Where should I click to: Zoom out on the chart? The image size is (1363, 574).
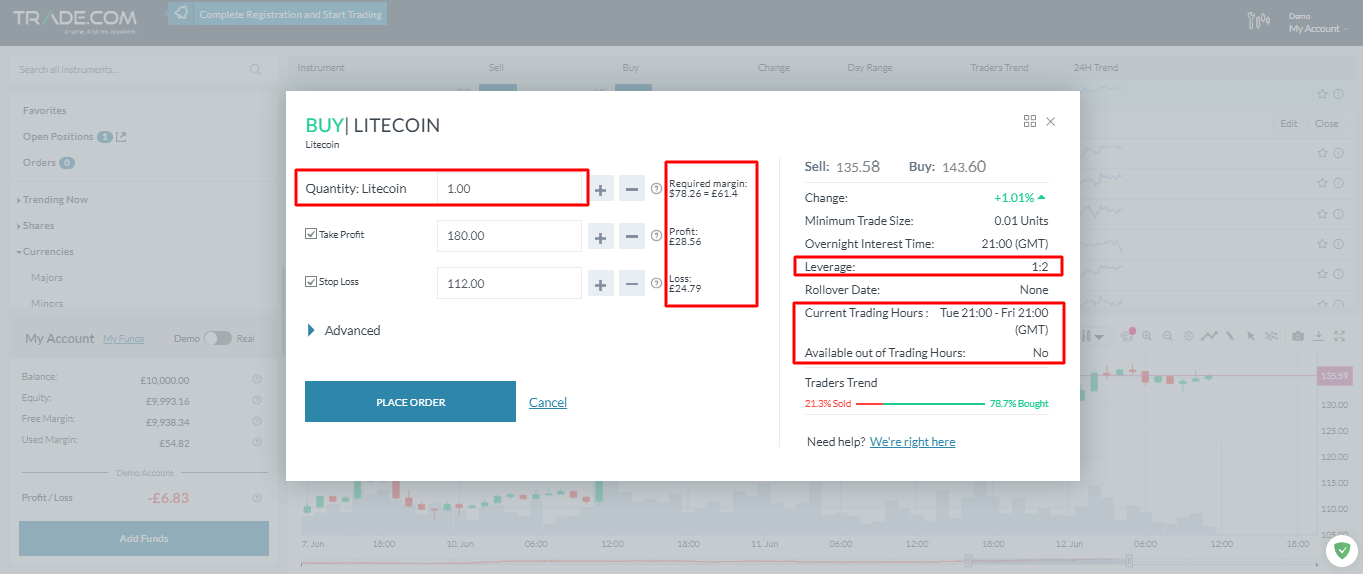point(1168,337)
